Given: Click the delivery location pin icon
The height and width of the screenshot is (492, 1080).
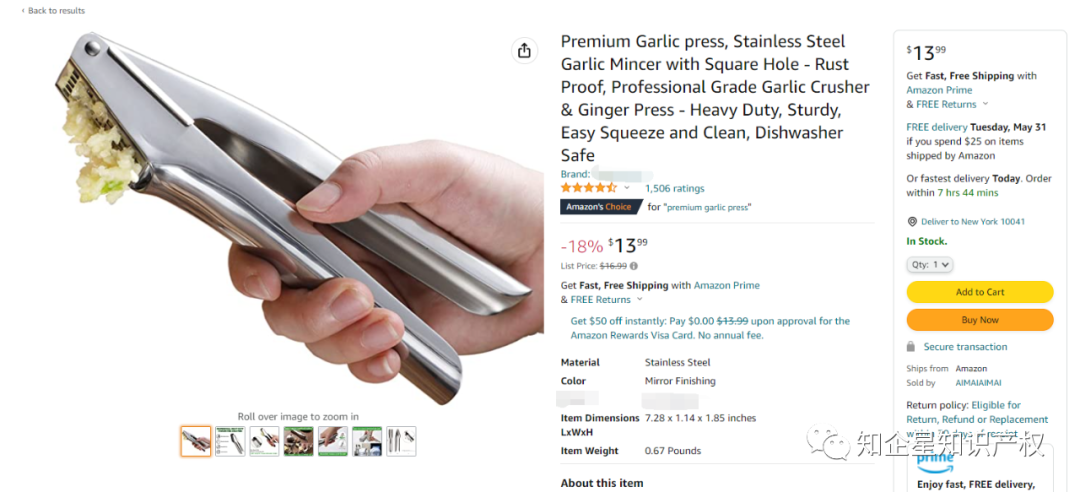Looking at the screenshot, I should point(912,222).
